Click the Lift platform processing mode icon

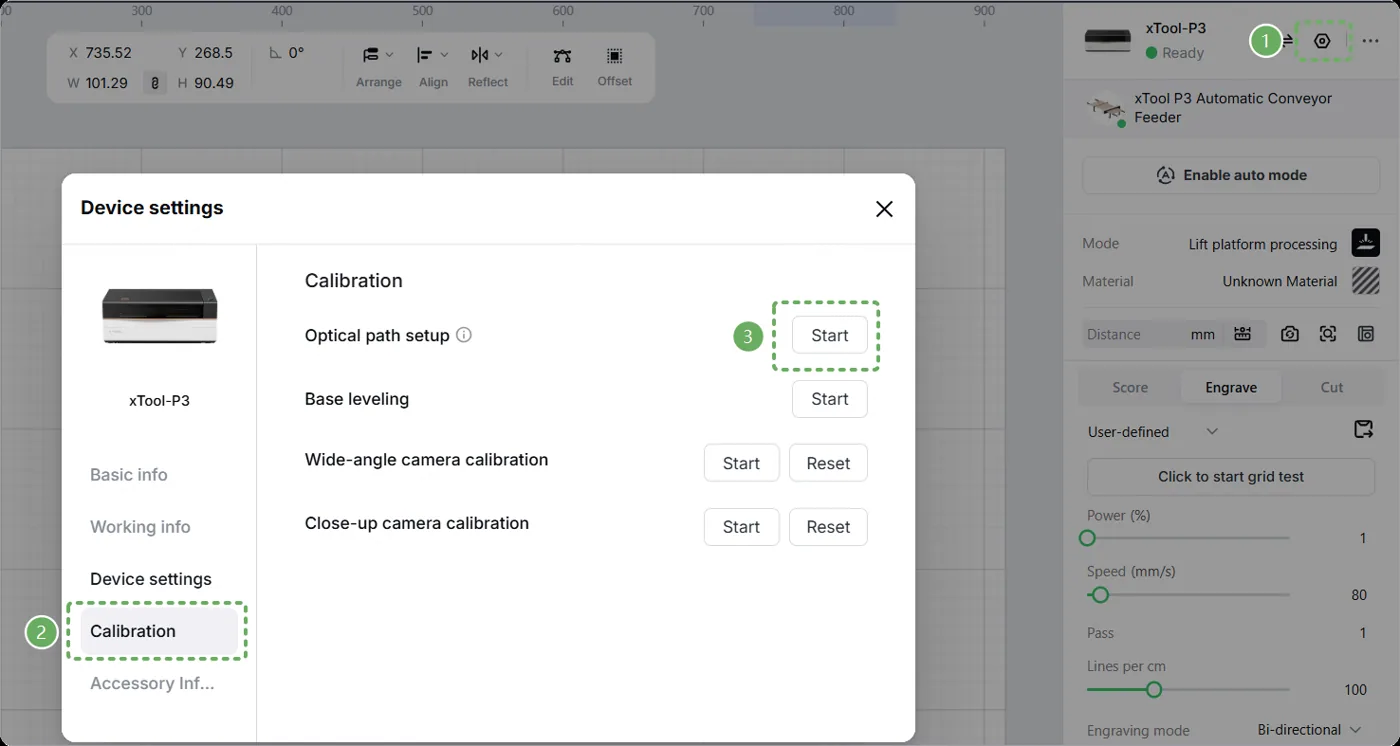1366,243
